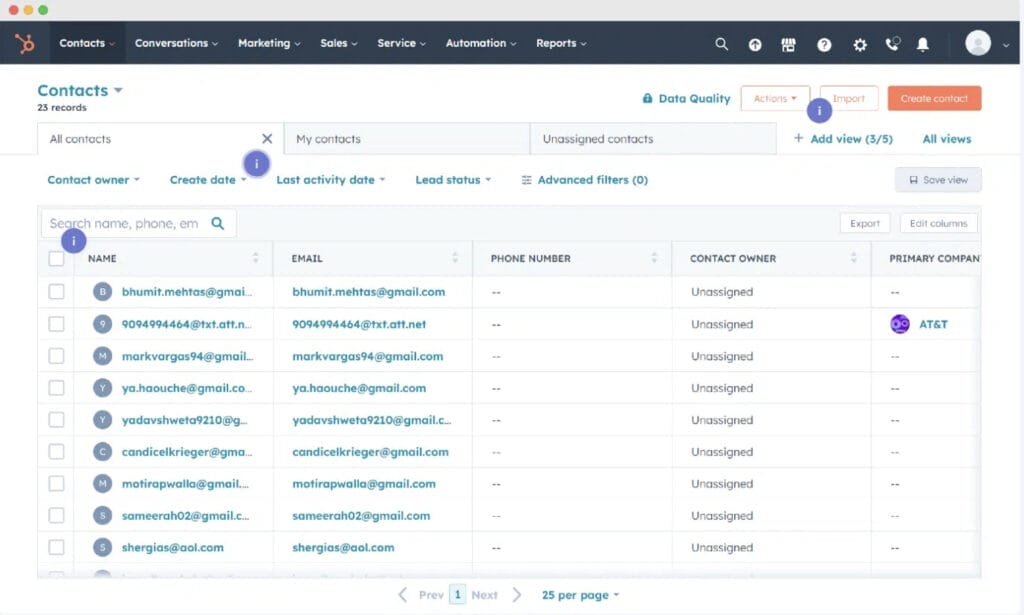Open the Marketing menu
The image size is (1024, 615).
[x=269, y=43]
